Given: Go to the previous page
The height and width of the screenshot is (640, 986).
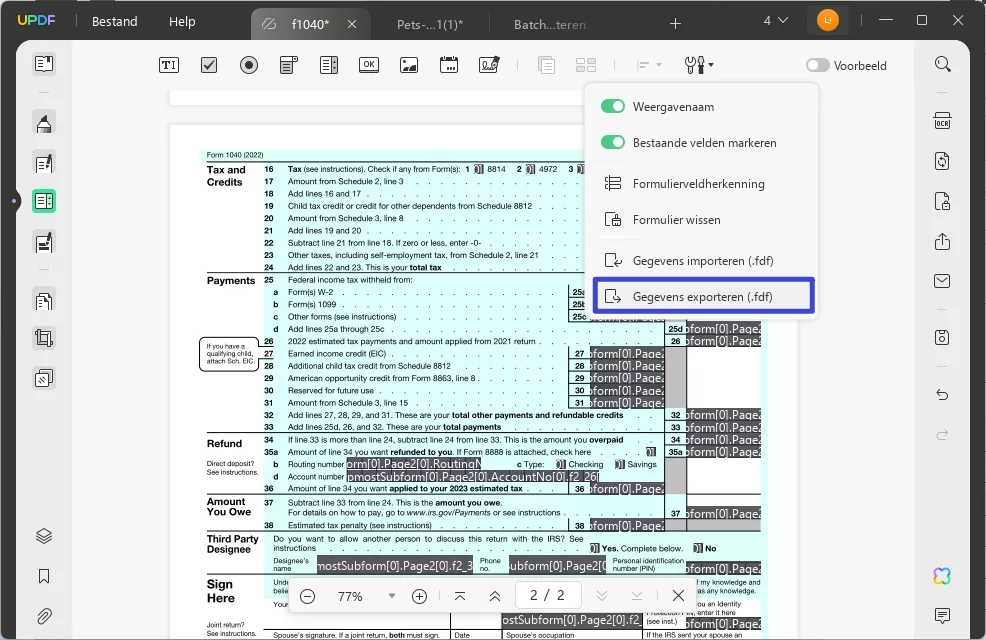Looking at the screenshot, I should 495,596.
